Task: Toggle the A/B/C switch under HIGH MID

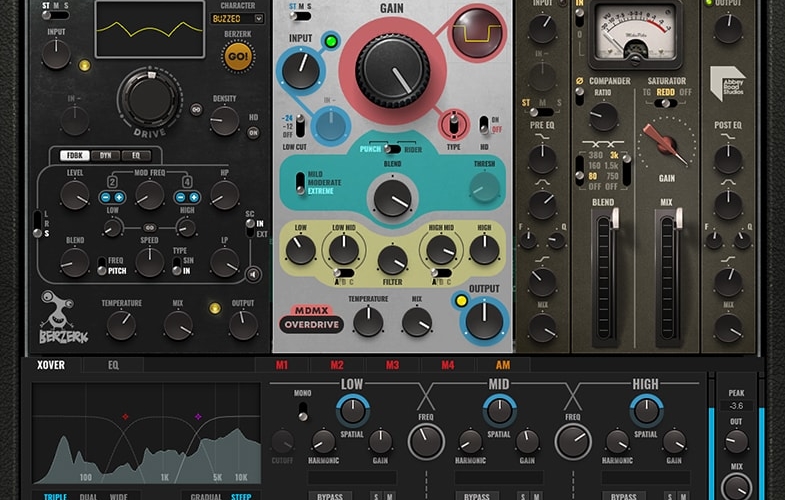Action: pyautogui.click(x=441, y=273)
